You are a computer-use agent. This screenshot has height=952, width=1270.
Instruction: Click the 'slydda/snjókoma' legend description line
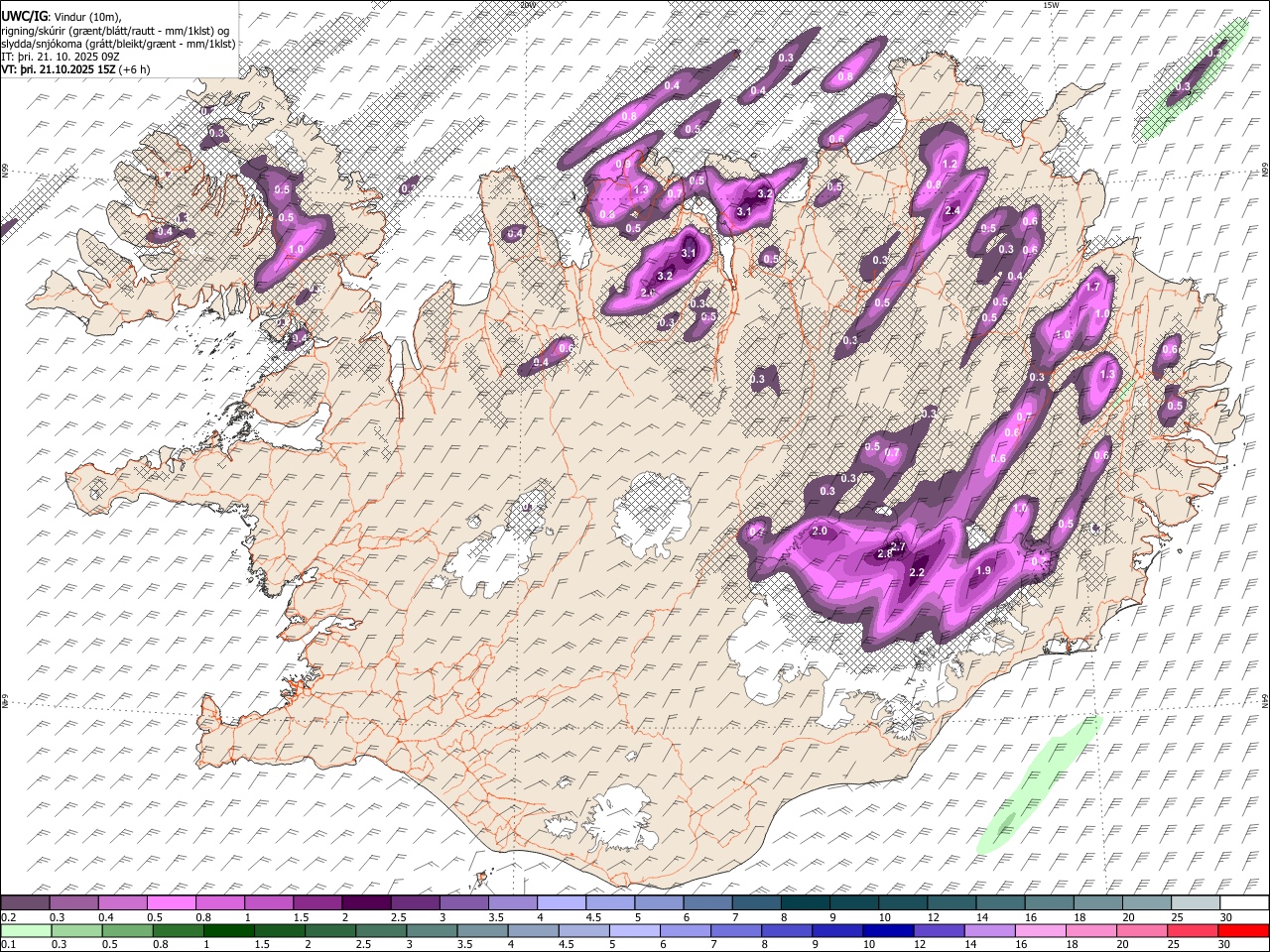[119, 44]
